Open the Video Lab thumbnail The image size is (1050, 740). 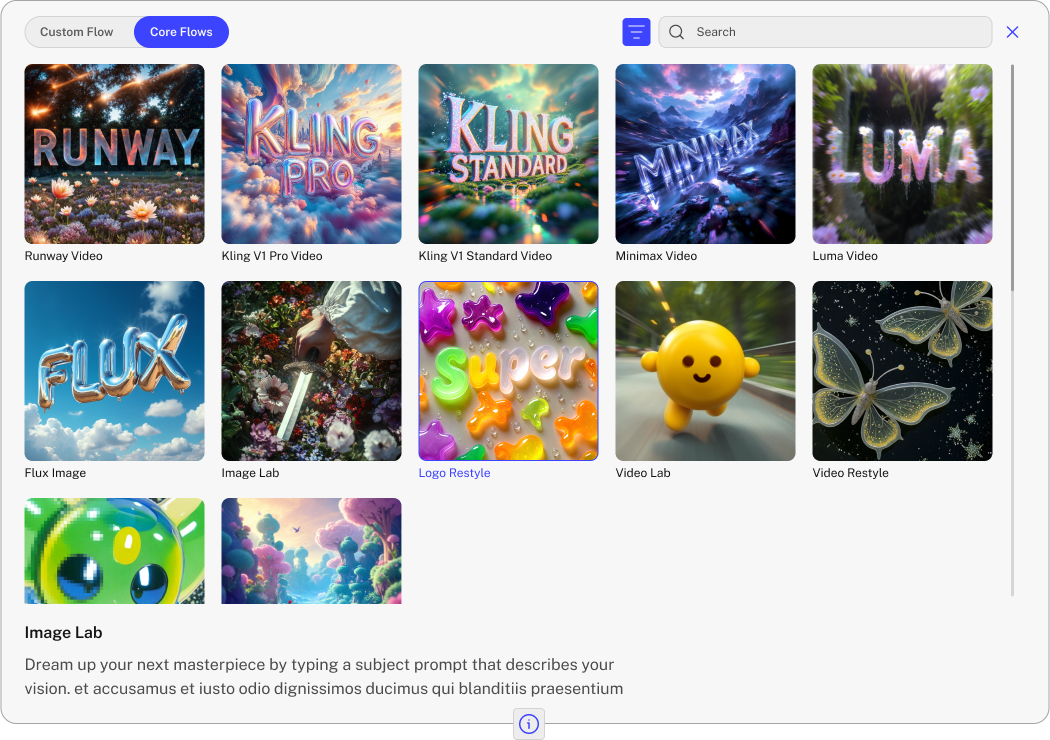pos(705,371)
